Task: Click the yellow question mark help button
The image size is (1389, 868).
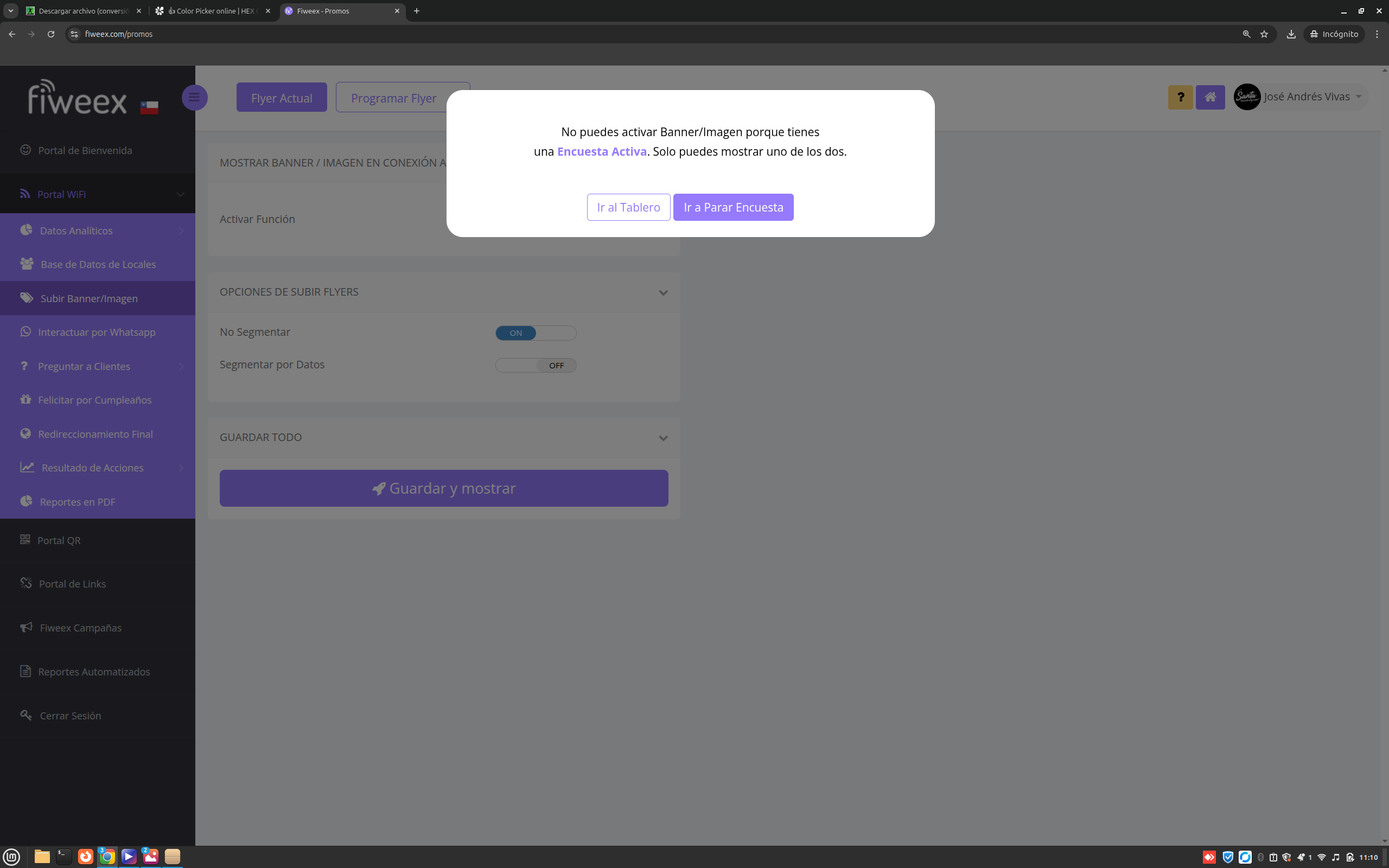Action: [1180, 97]
